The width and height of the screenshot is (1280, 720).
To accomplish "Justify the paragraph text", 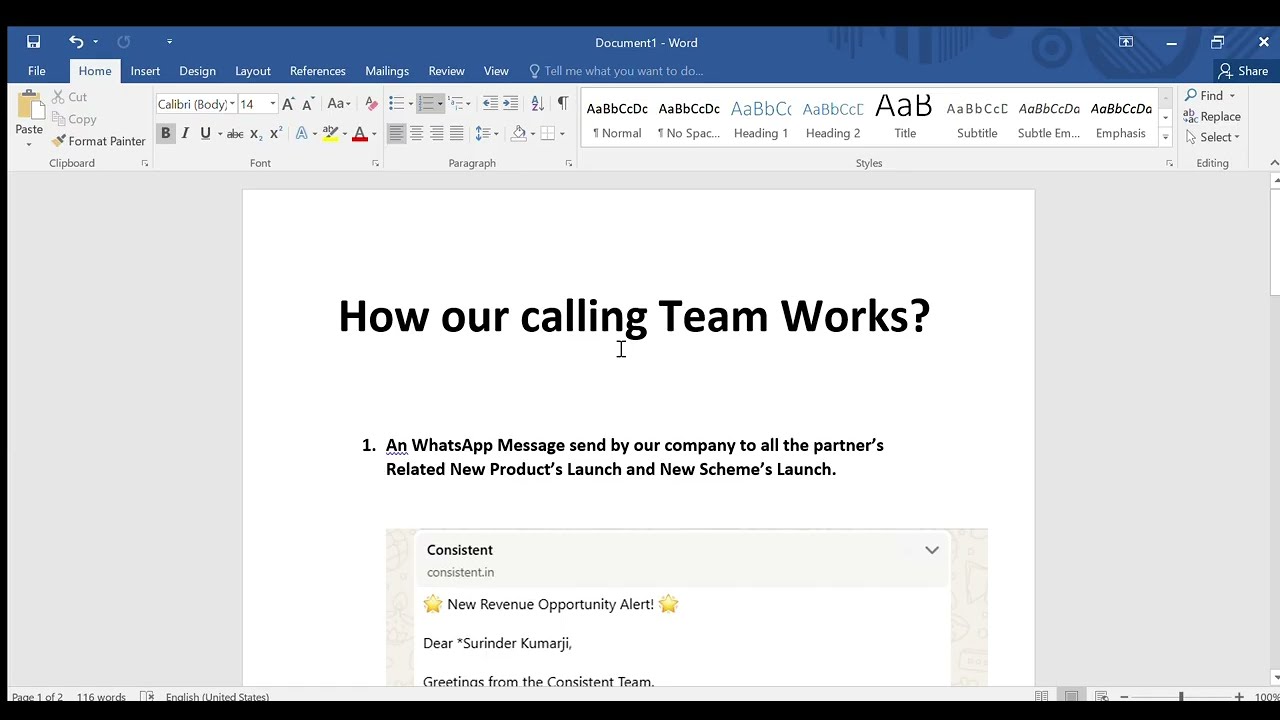I will pos(456,133).
